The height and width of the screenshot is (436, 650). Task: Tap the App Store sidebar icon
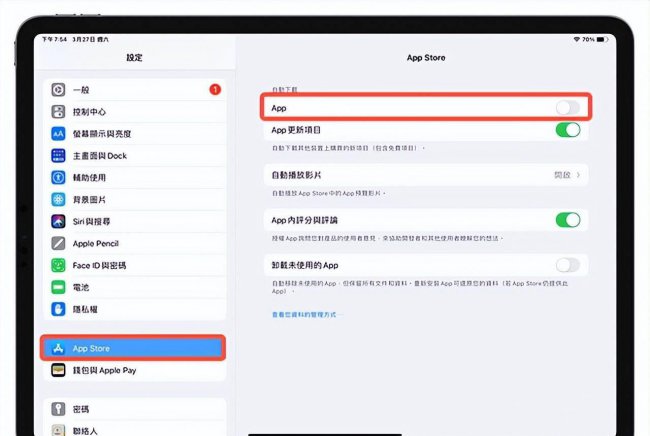(x=58, y=348)
